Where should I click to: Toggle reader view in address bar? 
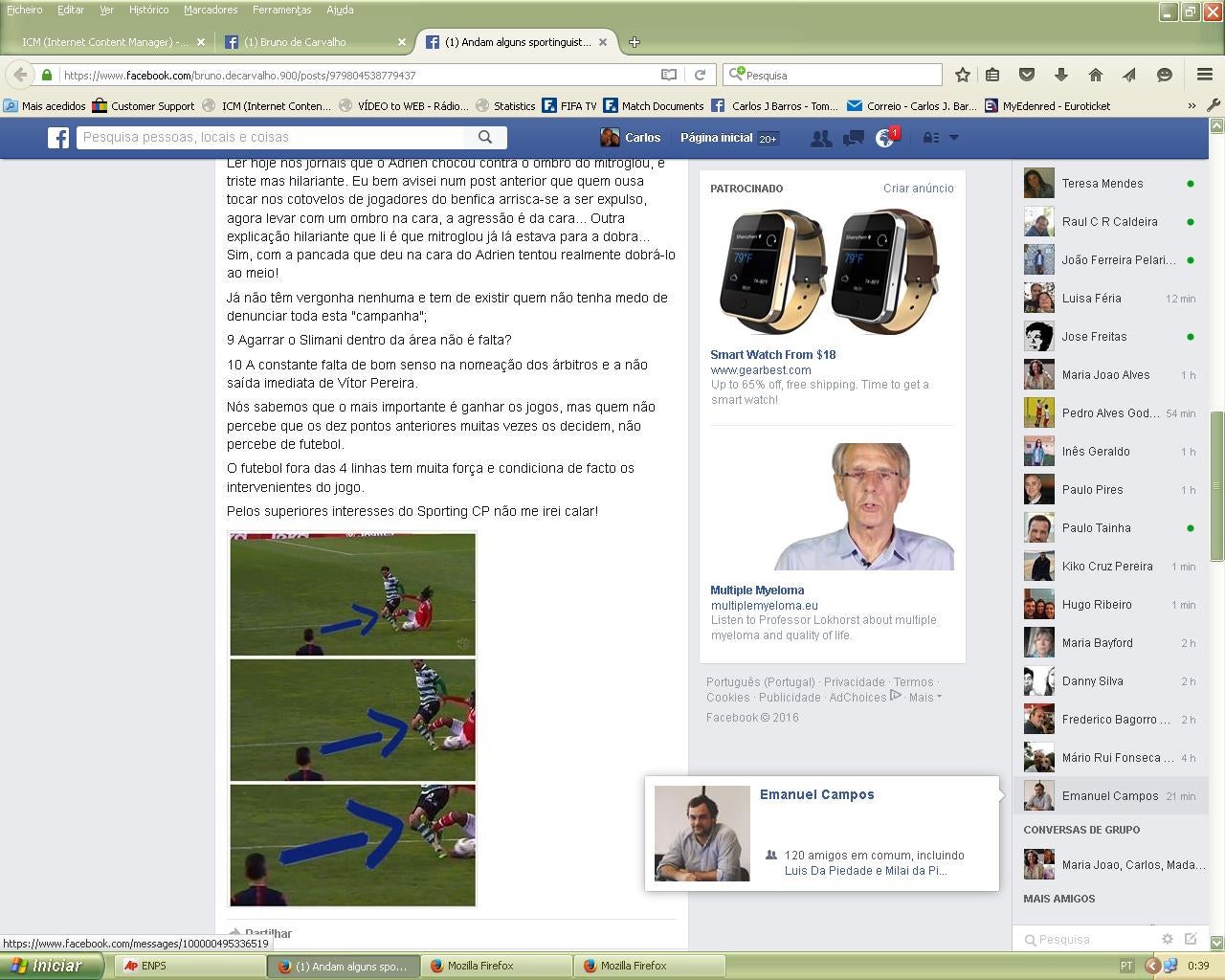(669, 75)
